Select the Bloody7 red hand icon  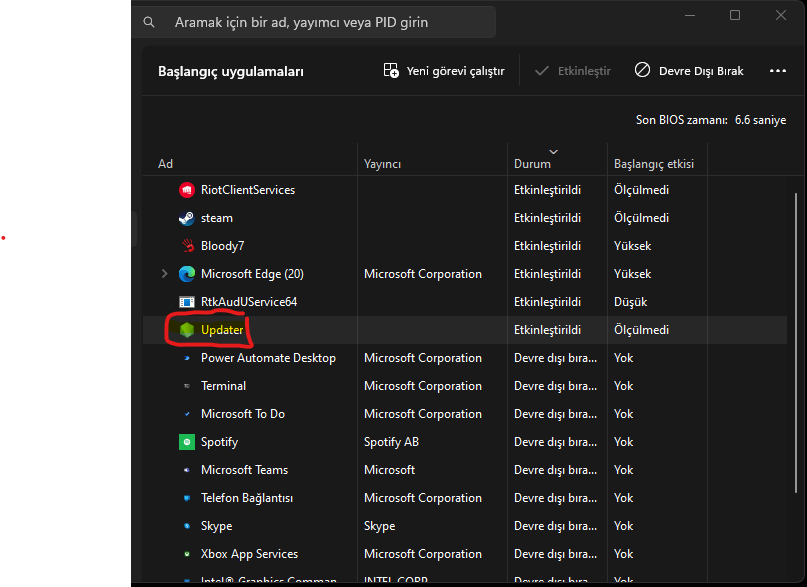tap(187, 246)
